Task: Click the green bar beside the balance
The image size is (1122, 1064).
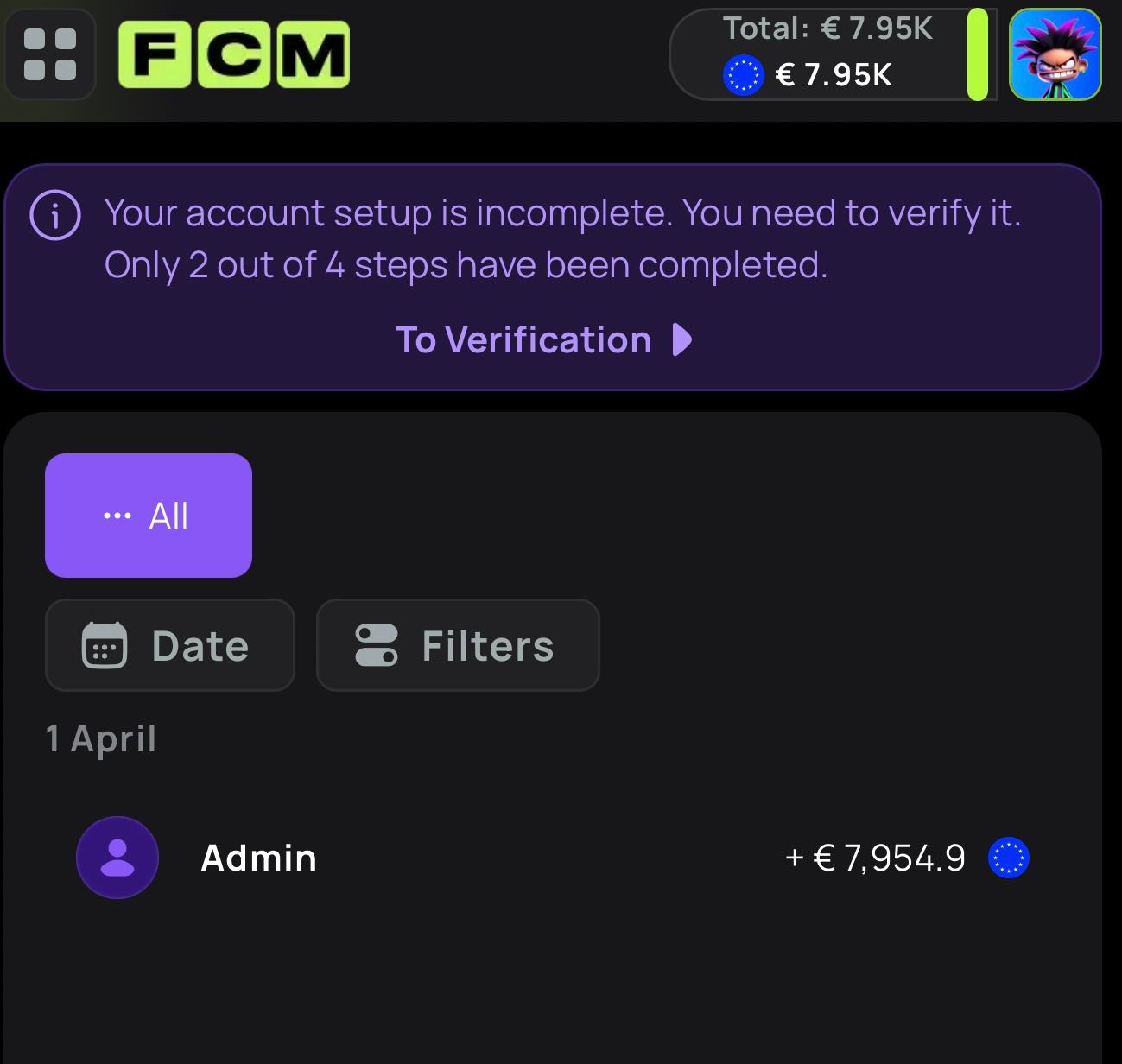Action: [x=977, y=54]
